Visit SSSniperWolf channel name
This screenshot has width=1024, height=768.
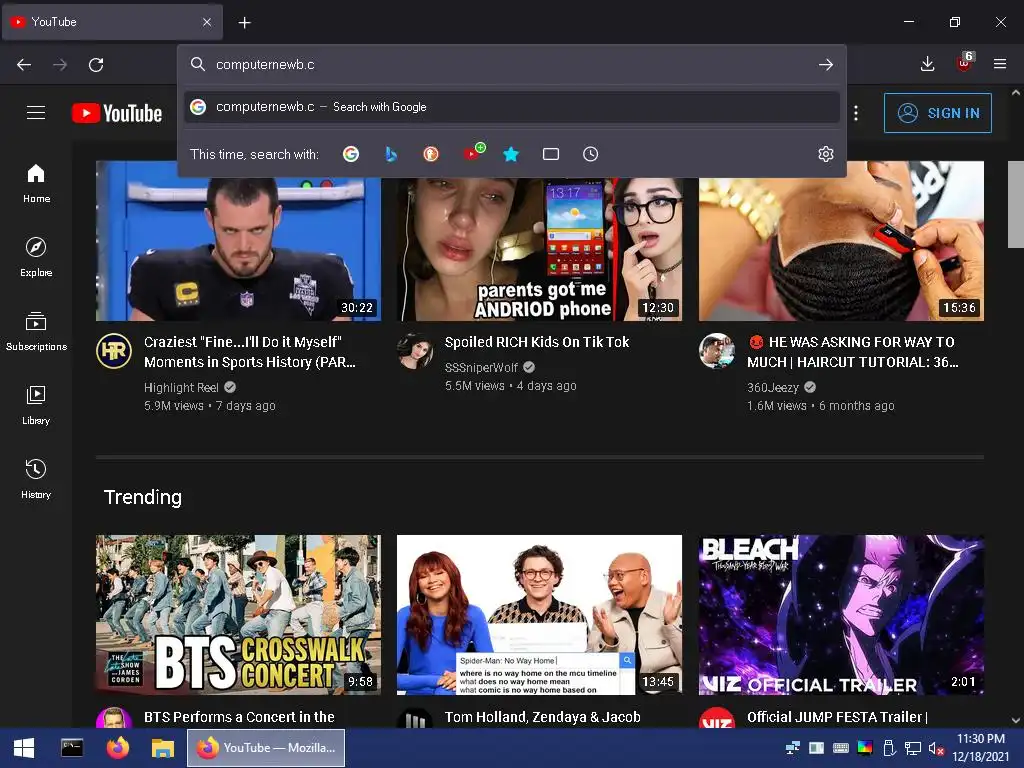(x=481, y=368)
